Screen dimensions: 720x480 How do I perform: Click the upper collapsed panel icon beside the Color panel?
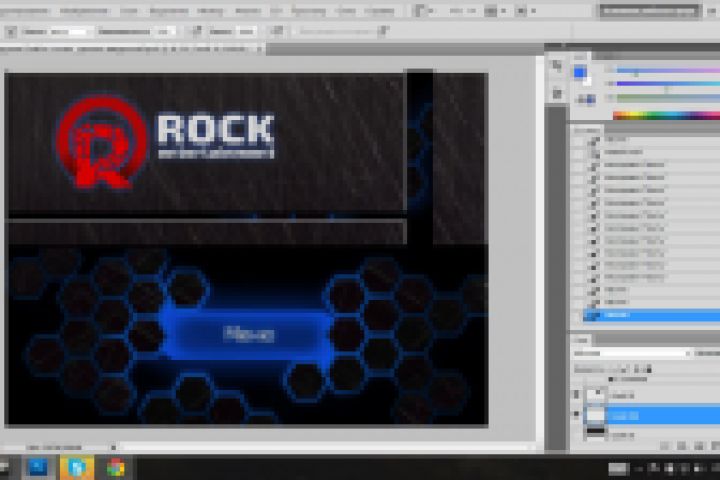tap(557, 66)
